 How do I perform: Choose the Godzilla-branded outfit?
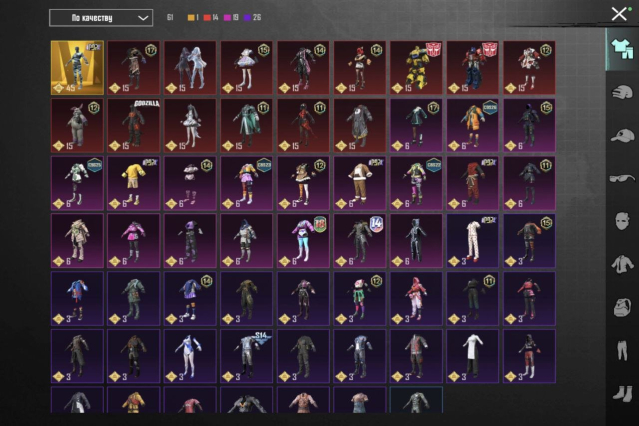[133, 124]
